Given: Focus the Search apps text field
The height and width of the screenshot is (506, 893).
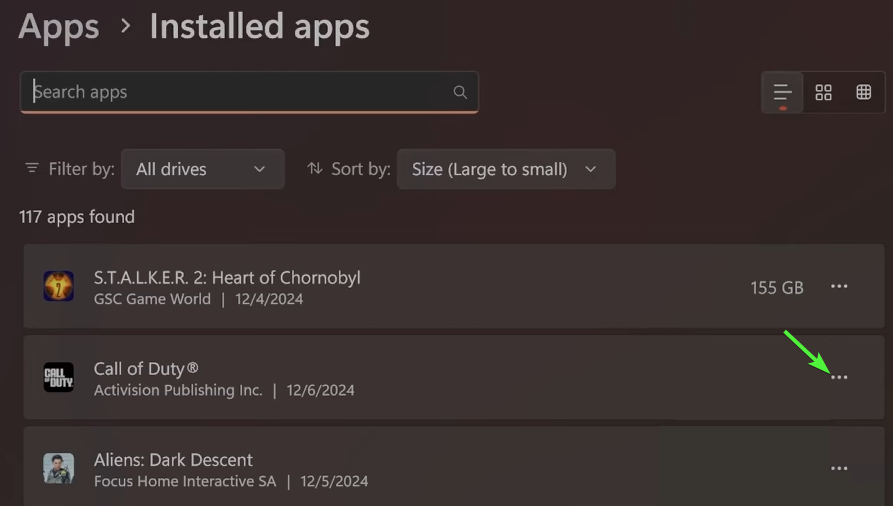Looking at the screenshot, I should 240,92.
